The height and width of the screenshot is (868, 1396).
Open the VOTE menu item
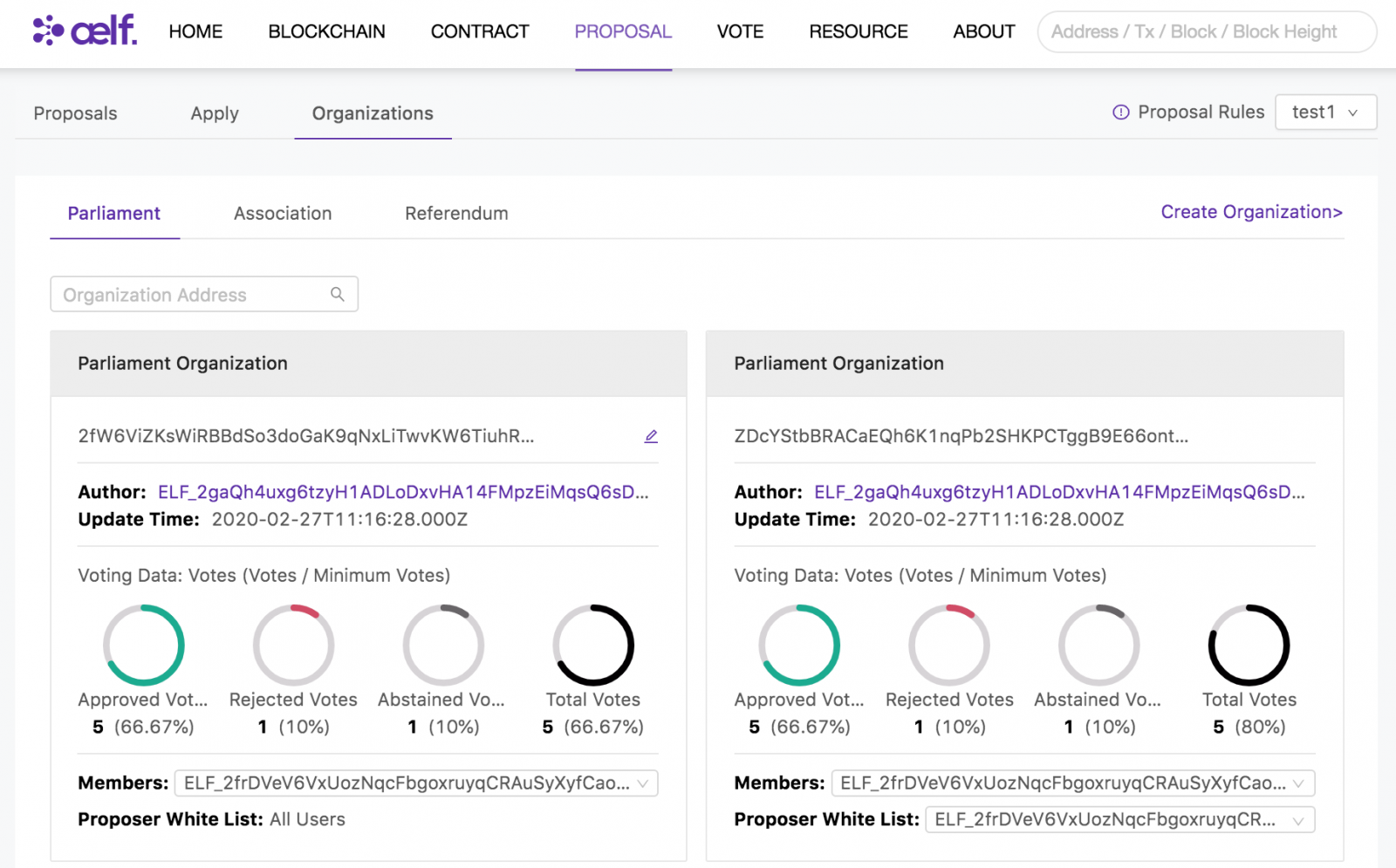tap(740, 32)
